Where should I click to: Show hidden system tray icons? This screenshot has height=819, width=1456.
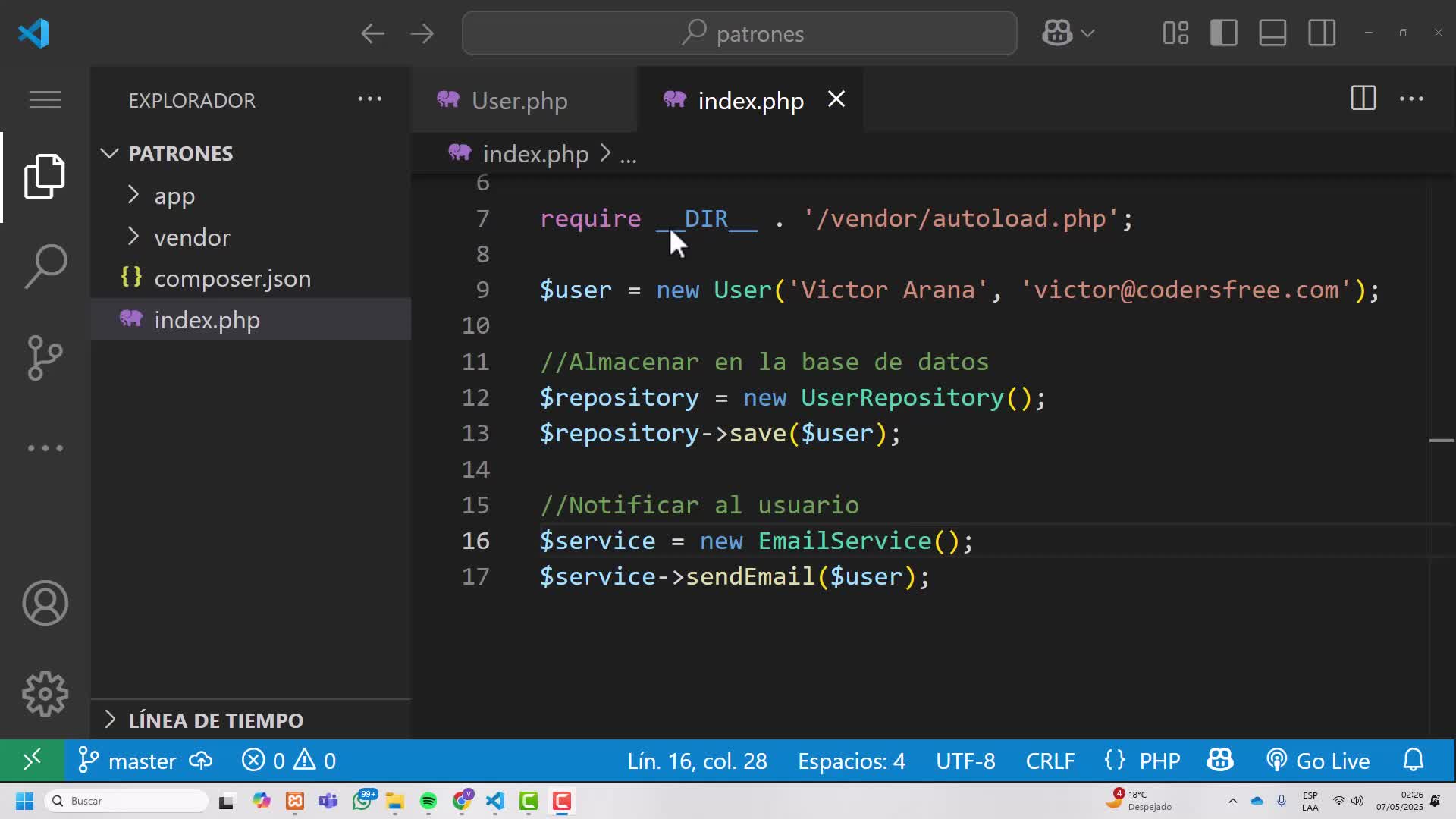[x=1232, y=801]
